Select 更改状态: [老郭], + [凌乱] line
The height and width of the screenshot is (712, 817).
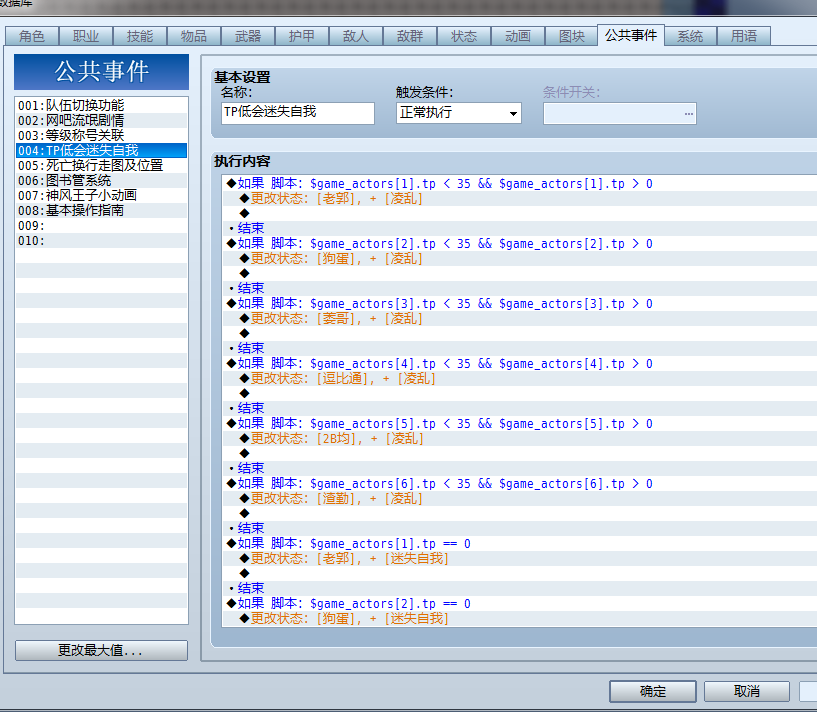[x=519, y=199]
